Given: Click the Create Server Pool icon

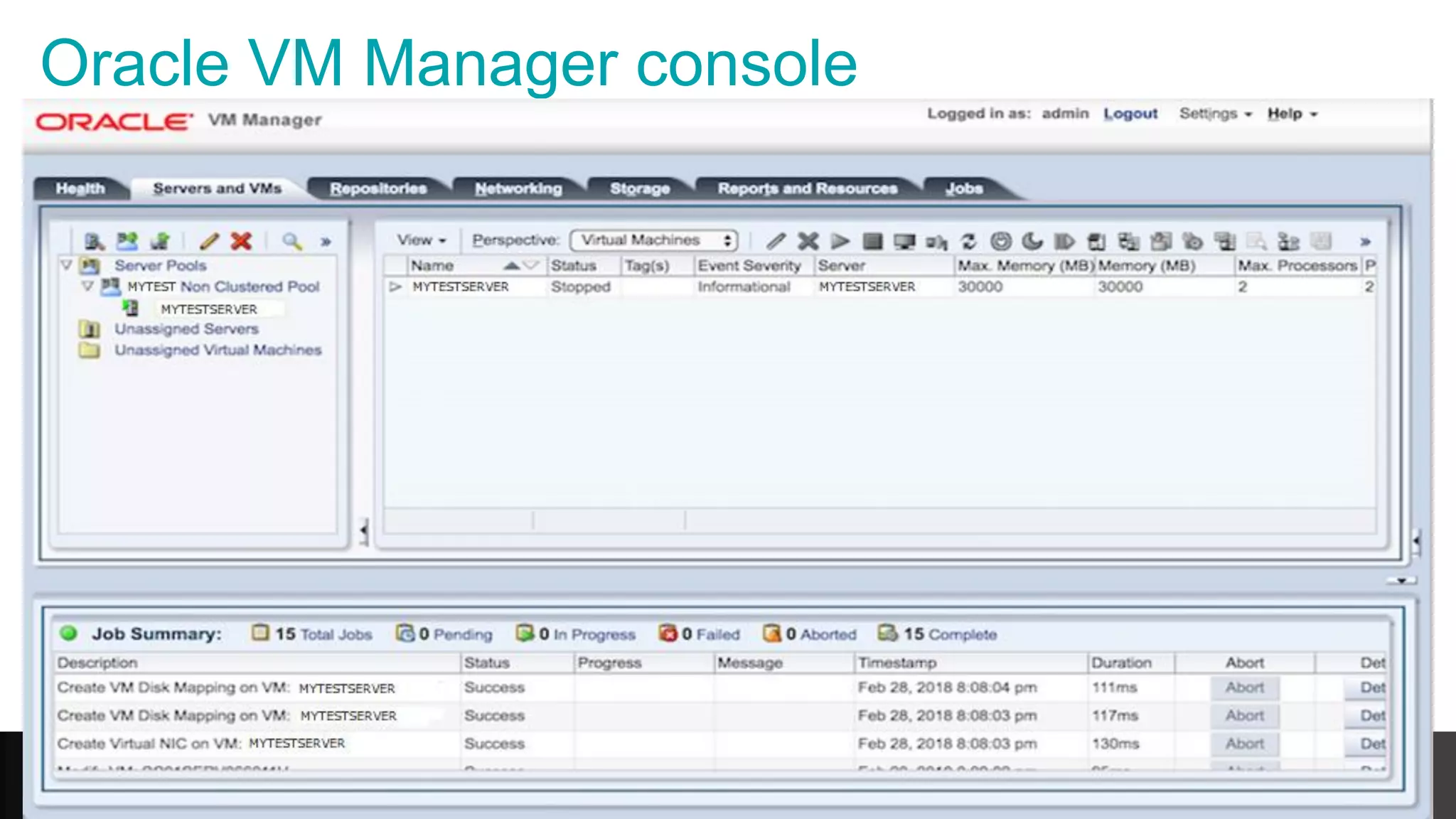Looking at the screenshot, I should coord(127,241).
